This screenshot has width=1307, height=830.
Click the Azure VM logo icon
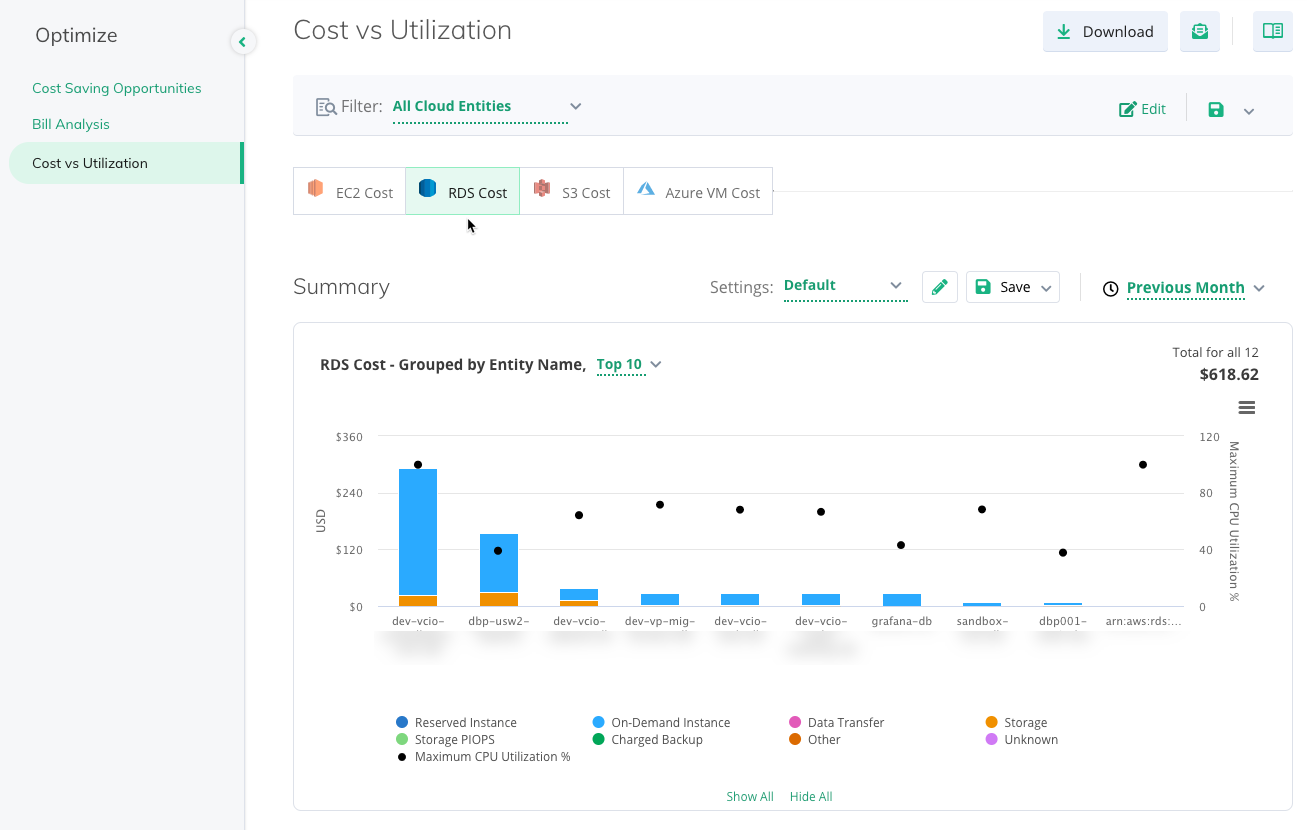[x=646, y=189]
